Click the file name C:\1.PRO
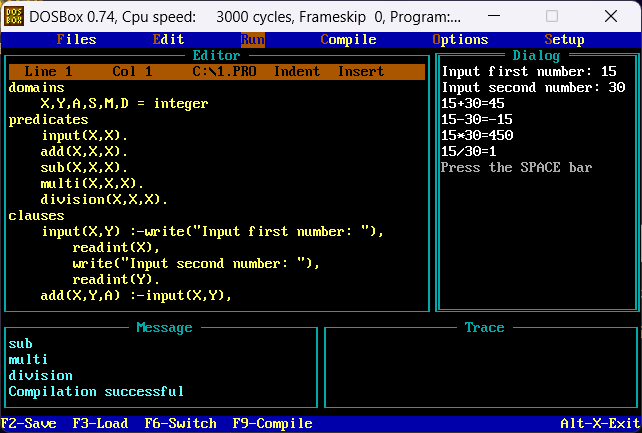Screen dimensions: 642x433 pyautogui.click(x=224, y=72)
